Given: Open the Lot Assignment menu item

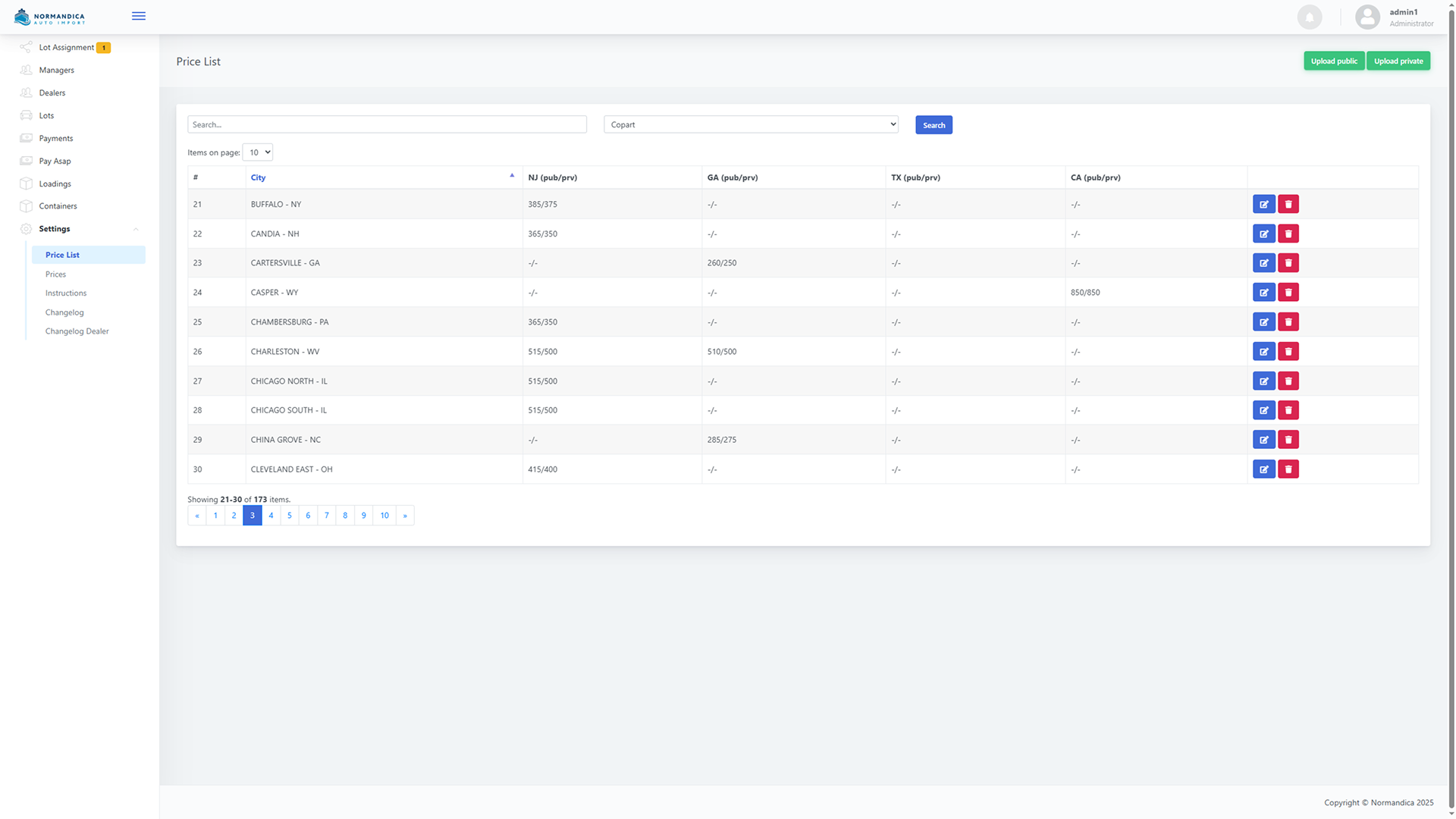Looking at the screenshot, I should point(67,47).
